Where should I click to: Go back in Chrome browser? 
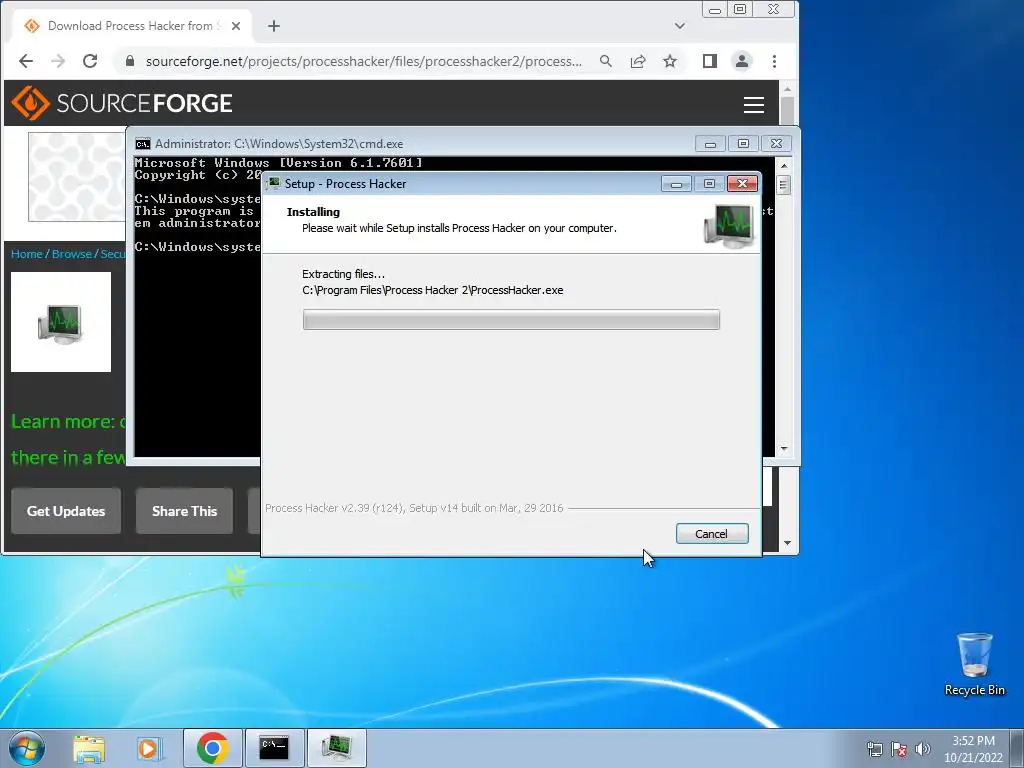pos(25,61)
